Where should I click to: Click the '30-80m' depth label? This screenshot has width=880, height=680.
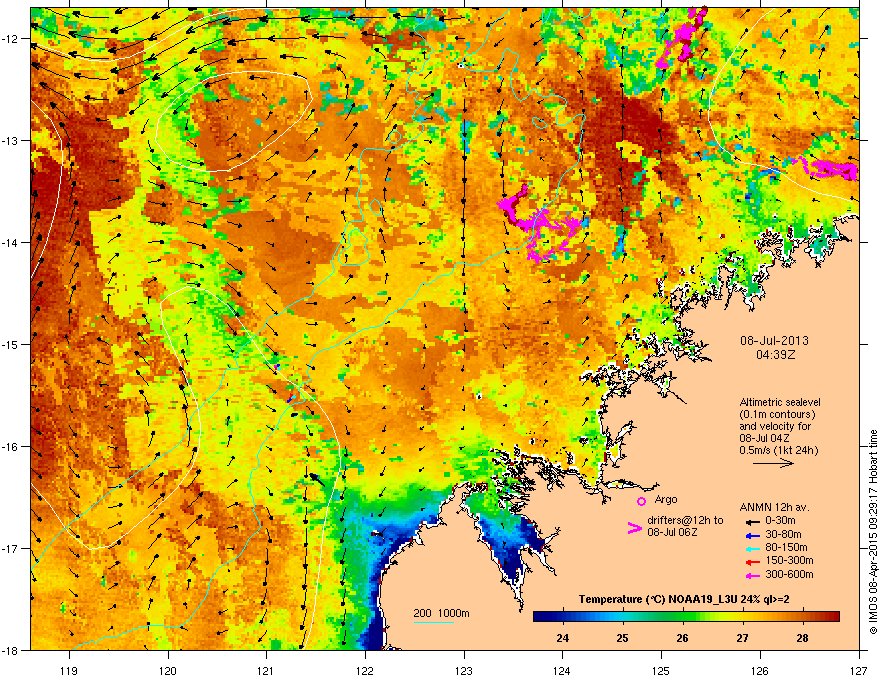click(783, 535)
